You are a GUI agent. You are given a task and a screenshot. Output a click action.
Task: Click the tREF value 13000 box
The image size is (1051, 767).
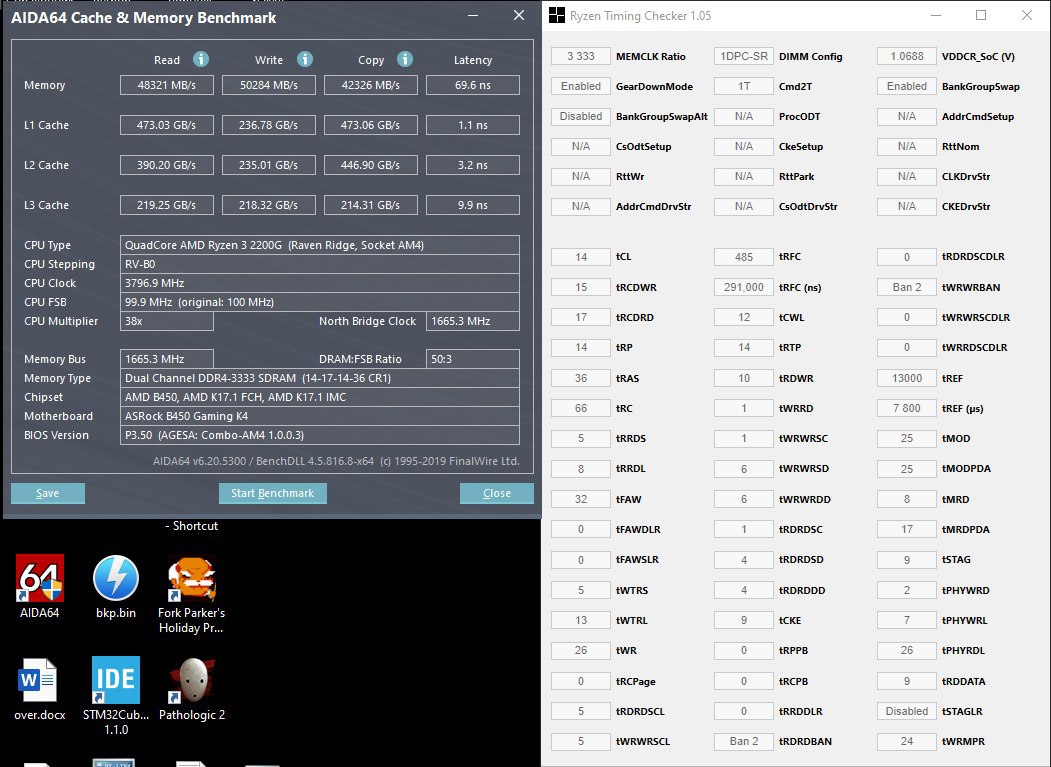tap(906, 378)
